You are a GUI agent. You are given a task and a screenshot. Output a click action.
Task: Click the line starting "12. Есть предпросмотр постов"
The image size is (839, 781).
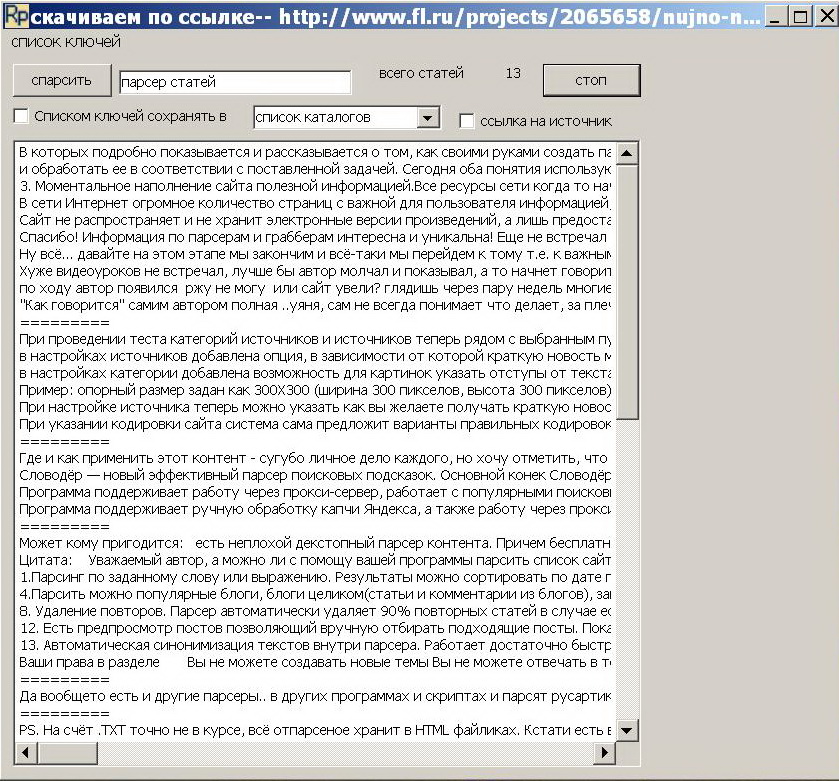pyautogui.click(x=315, y=628)
